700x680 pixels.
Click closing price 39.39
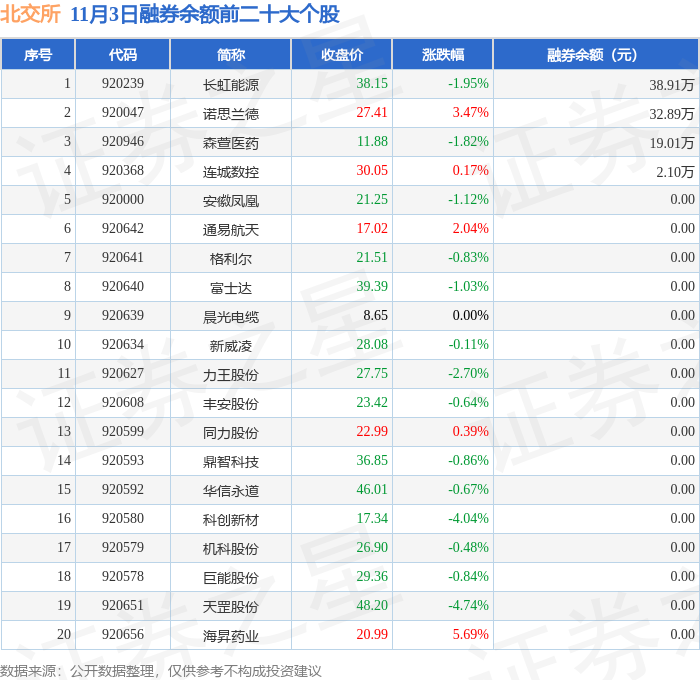click(372, 287)
